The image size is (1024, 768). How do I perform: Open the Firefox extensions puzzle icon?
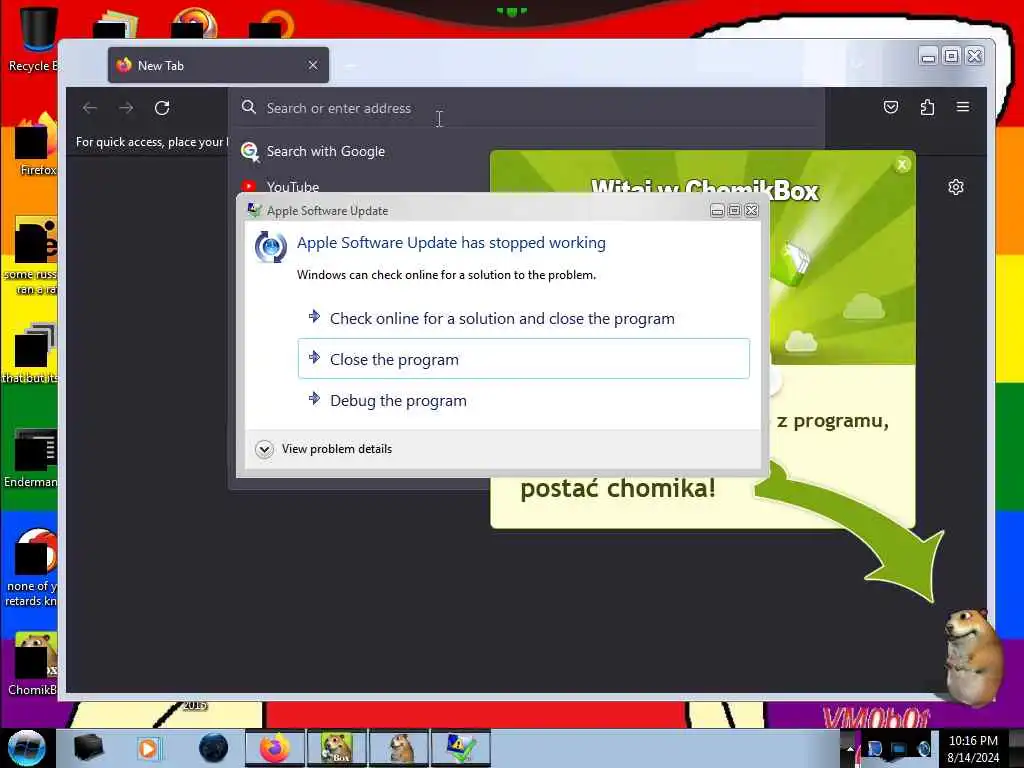point(927,107)
